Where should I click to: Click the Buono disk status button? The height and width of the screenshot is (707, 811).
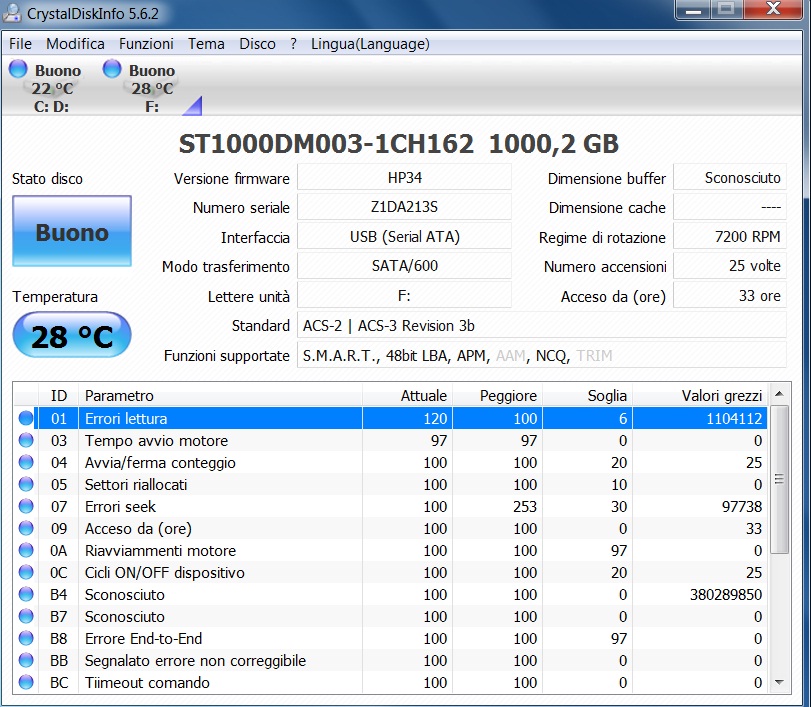(72, 231)
